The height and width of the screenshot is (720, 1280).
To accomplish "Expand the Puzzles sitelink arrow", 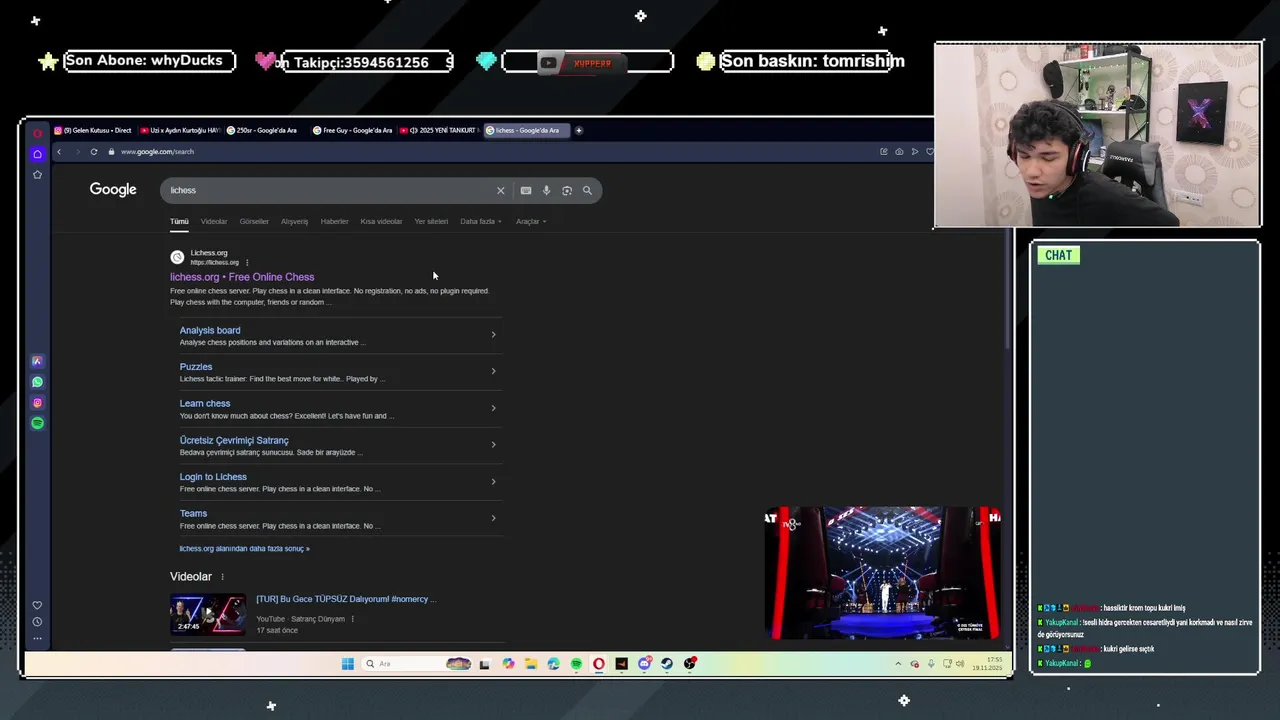I will click(x=493, y=371).
